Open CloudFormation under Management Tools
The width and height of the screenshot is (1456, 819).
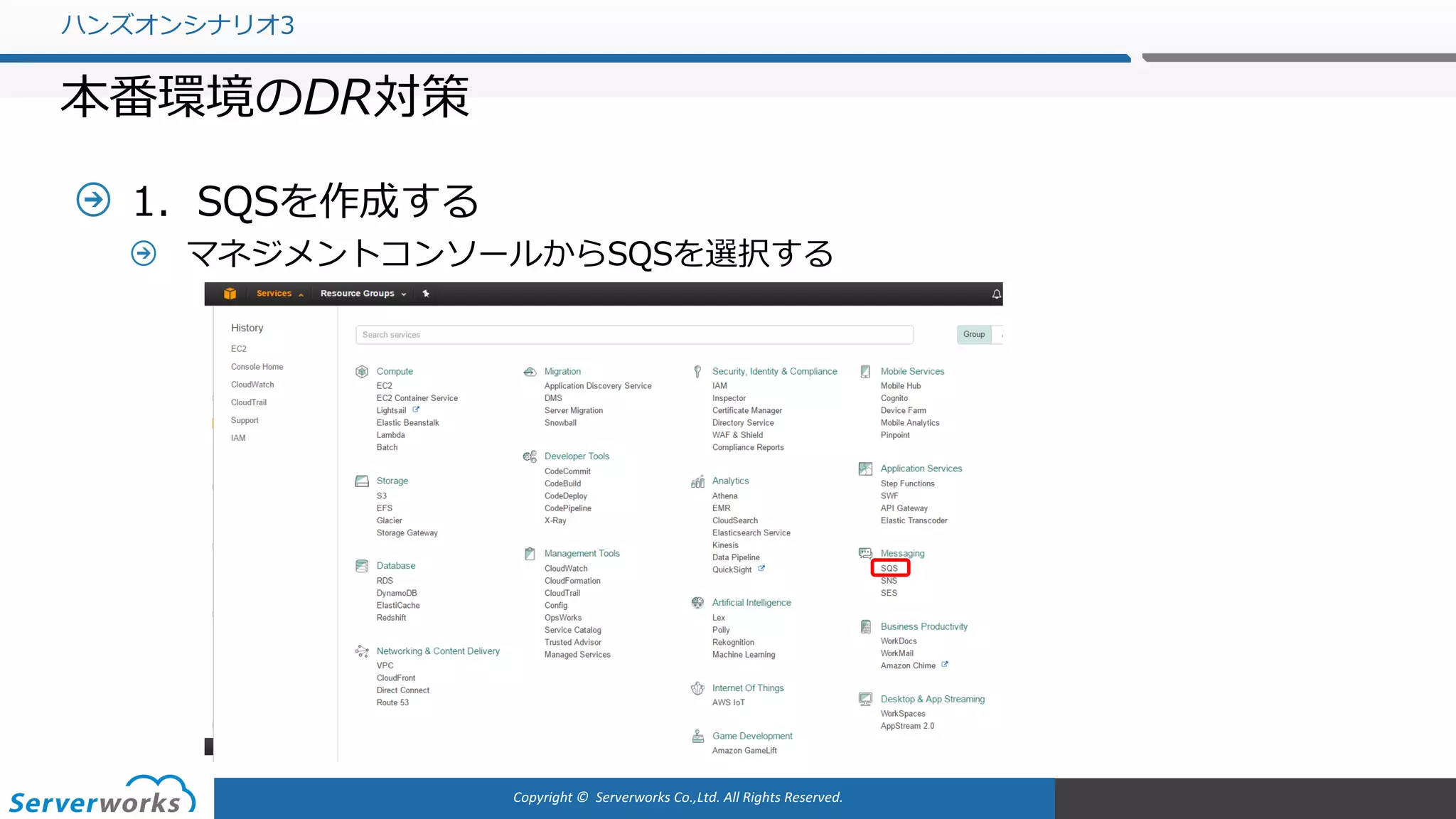point(572,581)
